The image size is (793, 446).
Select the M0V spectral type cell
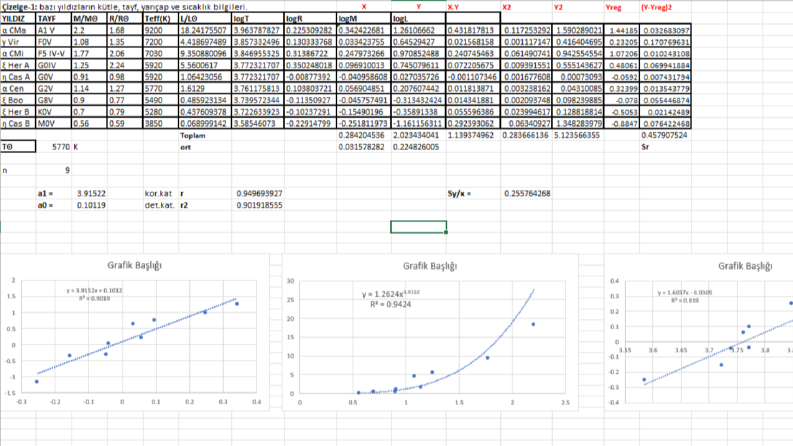click(54, 123)
